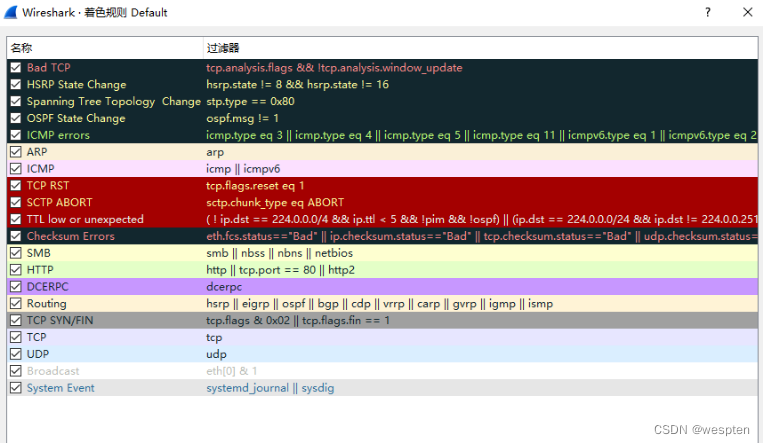The image size is (765, 446).
Task: Select TTL low or unexpected name
Action: (85, 219)
